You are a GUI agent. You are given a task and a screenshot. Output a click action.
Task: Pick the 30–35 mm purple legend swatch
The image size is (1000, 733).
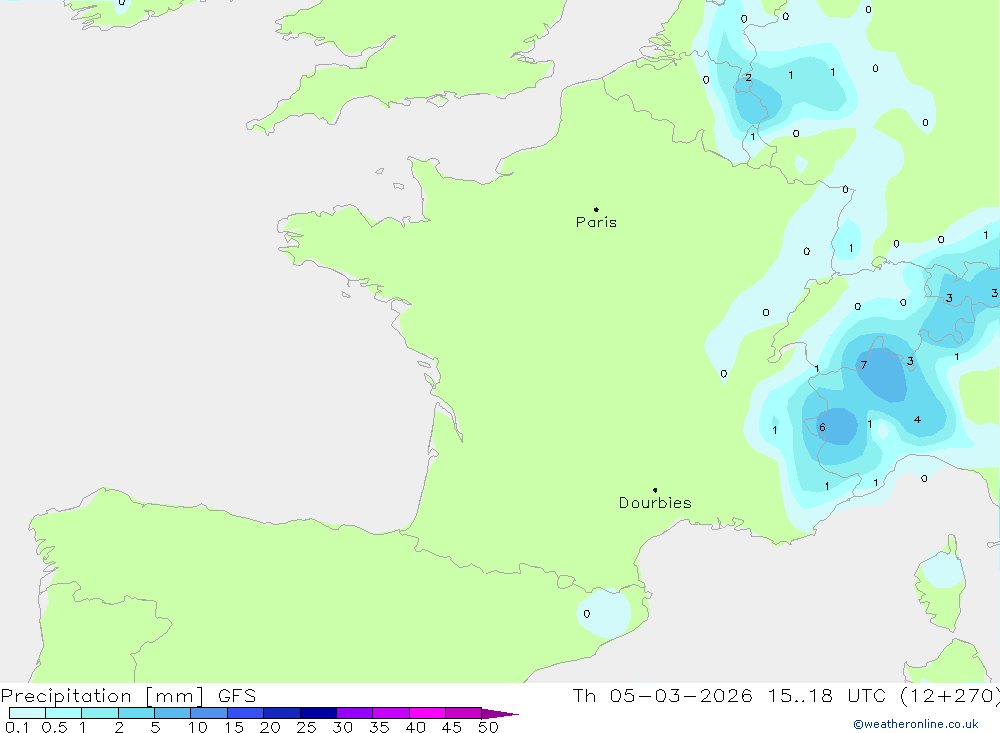coord(354,713)
